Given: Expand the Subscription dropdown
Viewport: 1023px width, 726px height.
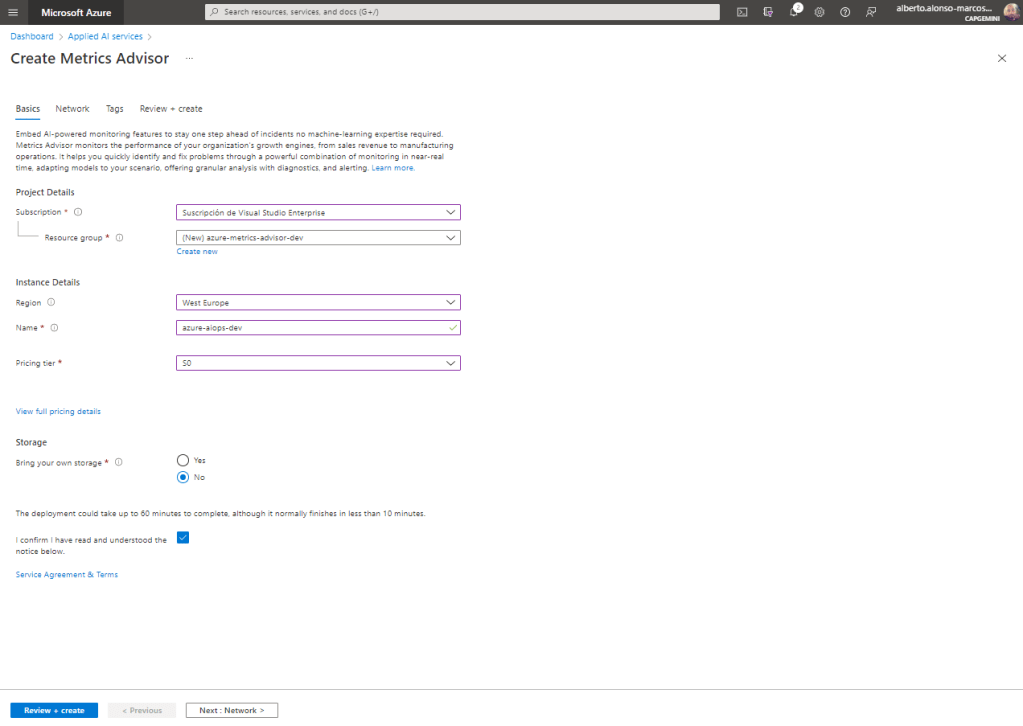Looking at the screenshot, I should [x=318, y=212].
